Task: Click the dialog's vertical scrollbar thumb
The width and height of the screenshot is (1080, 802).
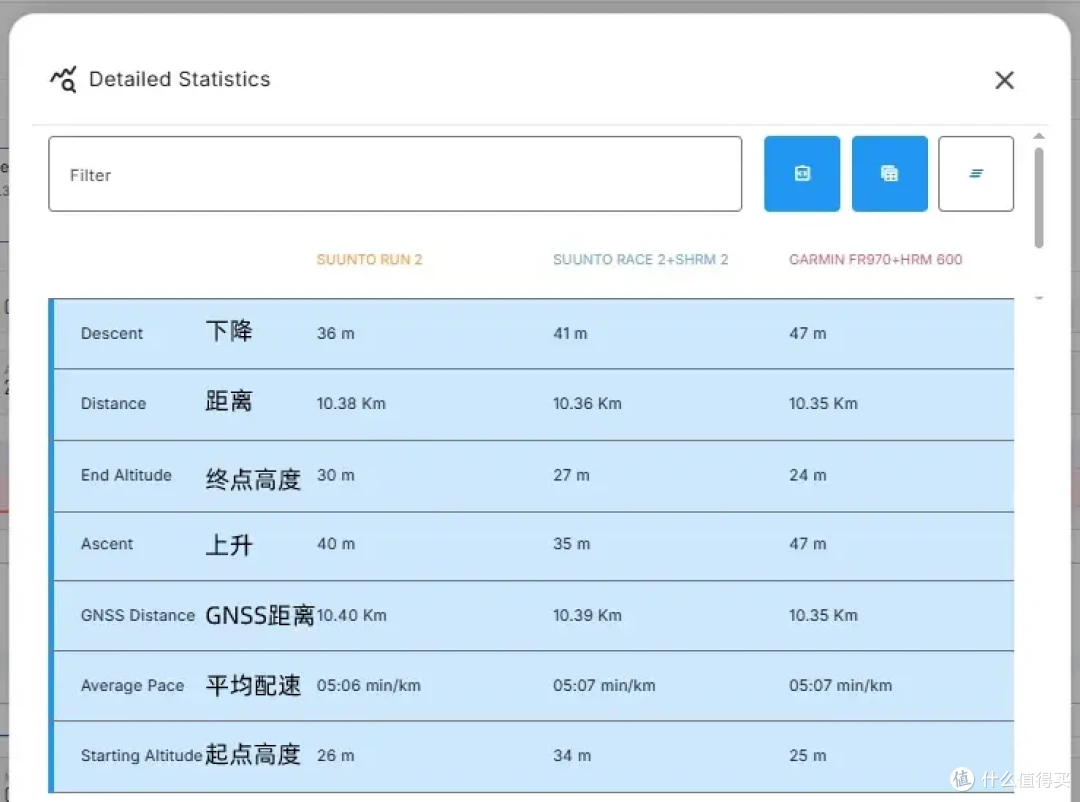Action: (1039, 197)
